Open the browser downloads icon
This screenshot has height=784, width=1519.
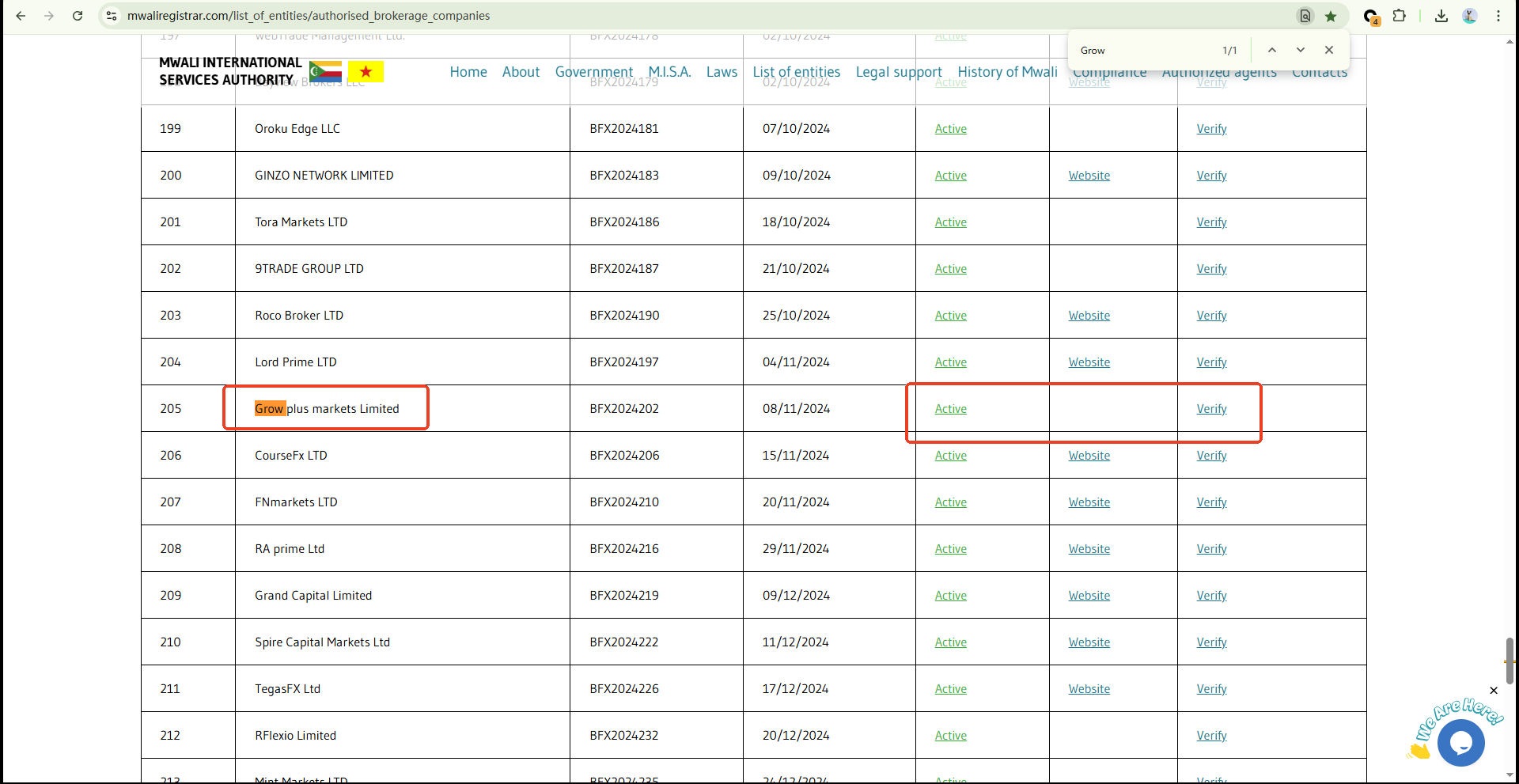click(x=1441, y=16)
